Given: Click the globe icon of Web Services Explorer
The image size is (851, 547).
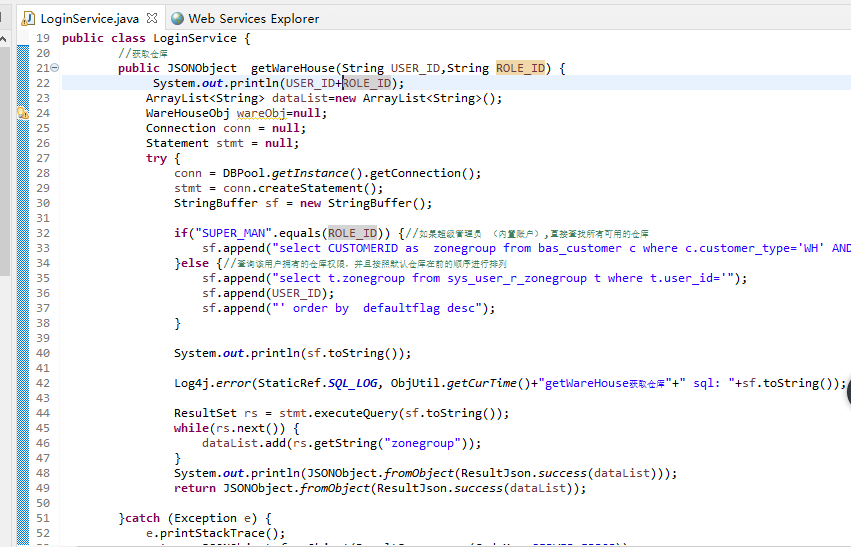Looking at the screenshot, I should click(x=177, y=18).
